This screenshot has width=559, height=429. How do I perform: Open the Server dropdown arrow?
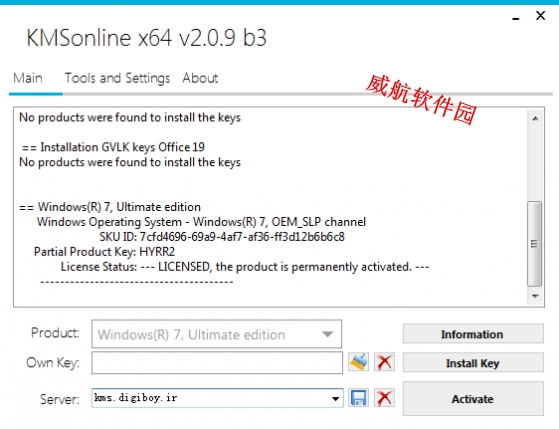[x=335, y=399]
